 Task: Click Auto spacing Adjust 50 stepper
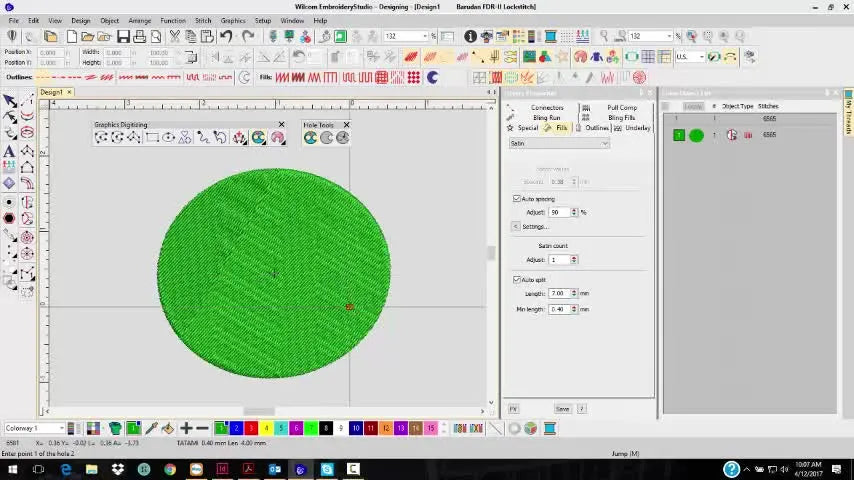(x=574, y=212)
